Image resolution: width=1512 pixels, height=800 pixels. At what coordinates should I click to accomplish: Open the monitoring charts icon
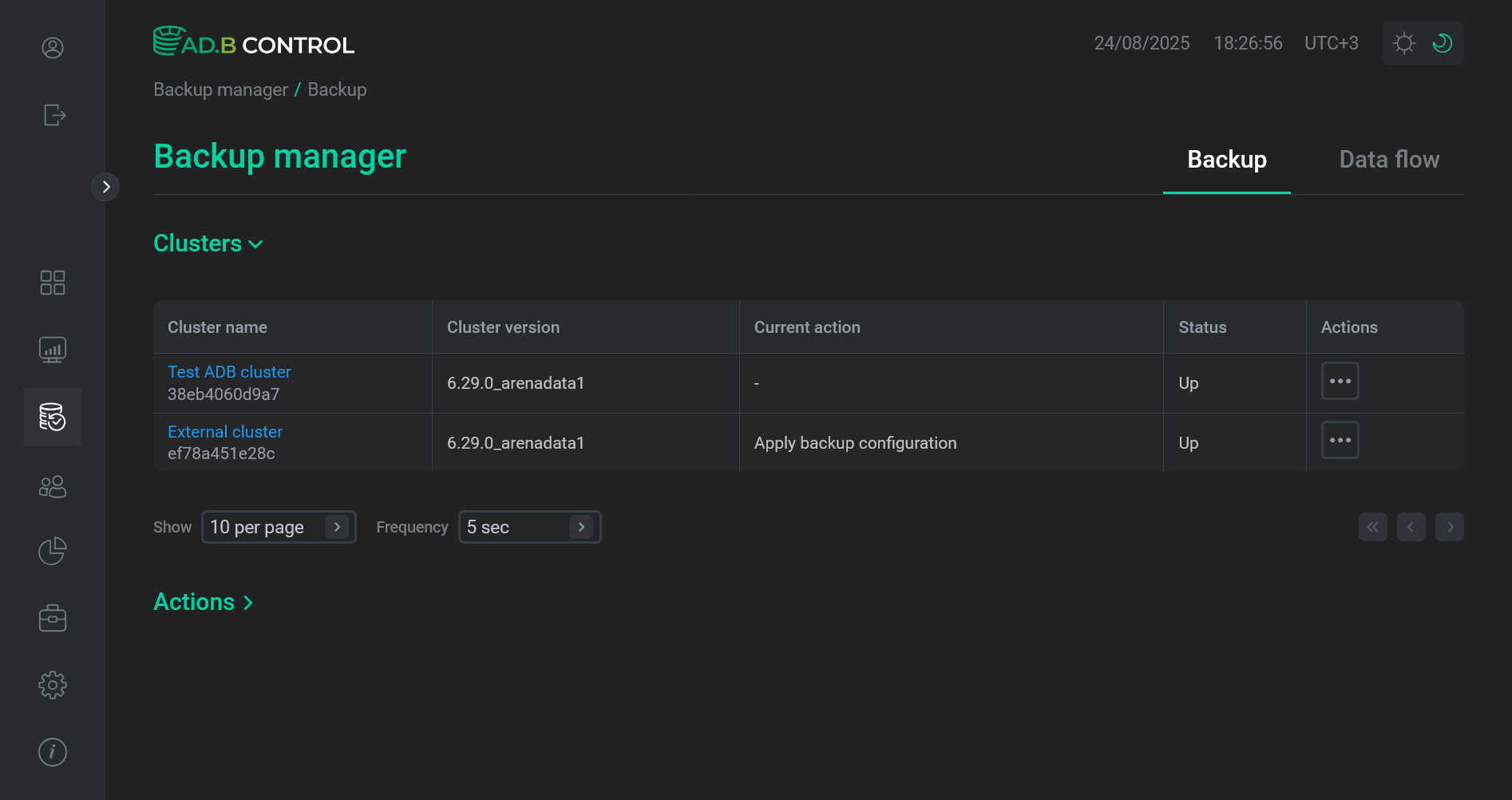tap(52, 349)
